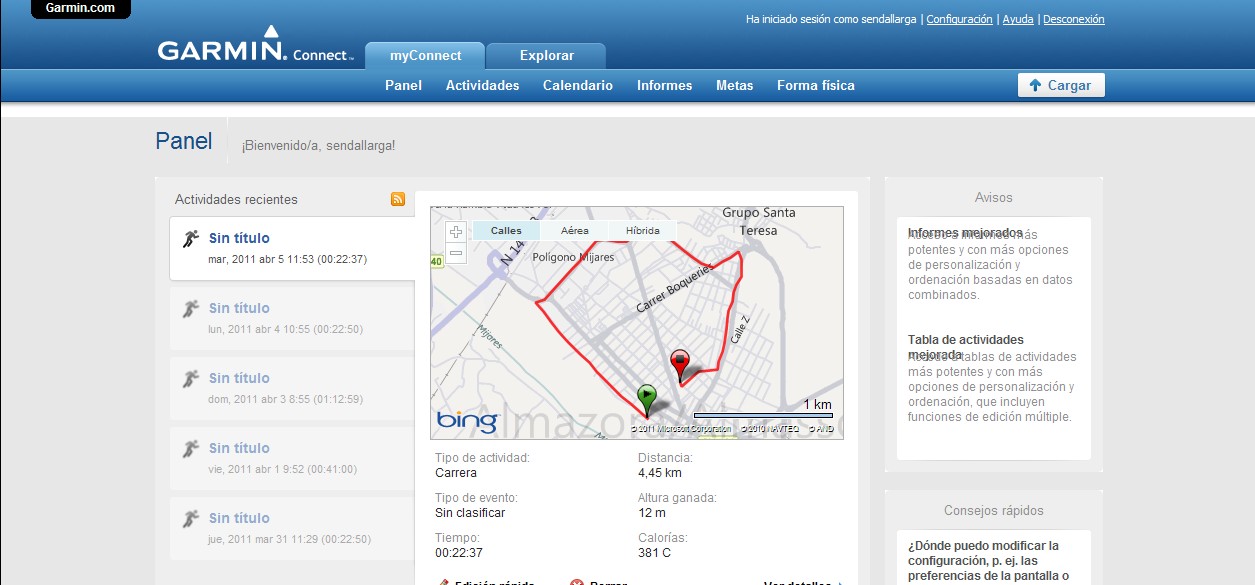This screenshot has width=1255, height=585.
Task: Click the '¡Bienvenido/a, sendallarga!' greeting
Action: (x=318, y=146)
